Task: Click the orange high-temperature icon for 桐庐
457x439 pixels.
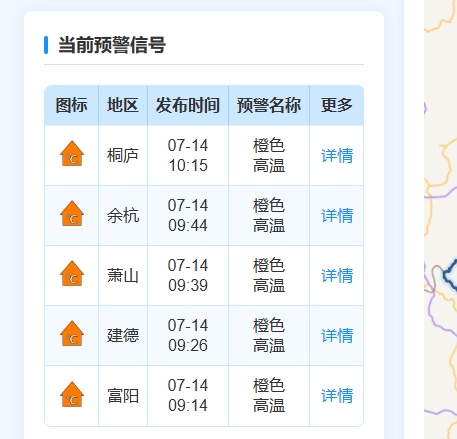Action: pos(72,153)
